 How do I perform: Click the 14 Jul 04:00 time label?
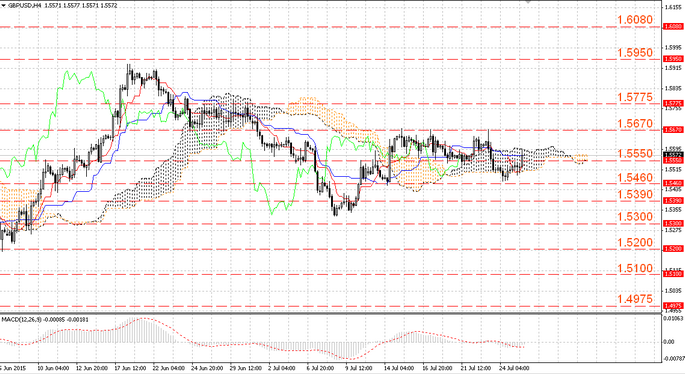tap(399, 368)
